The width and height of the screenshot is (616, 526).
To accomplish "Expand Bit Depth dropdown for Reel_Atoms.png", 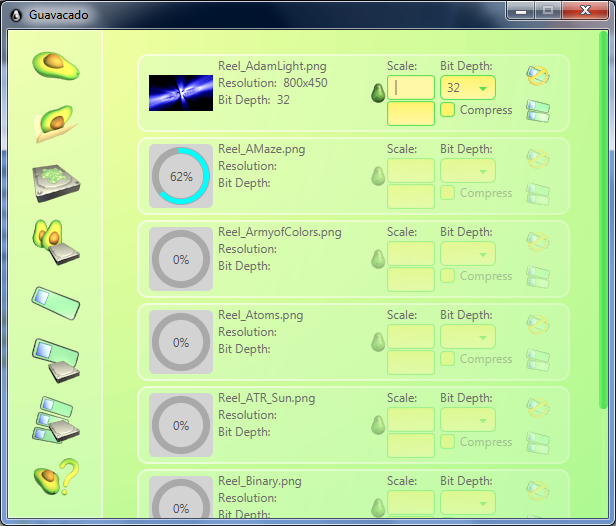I will click(468, 336).
